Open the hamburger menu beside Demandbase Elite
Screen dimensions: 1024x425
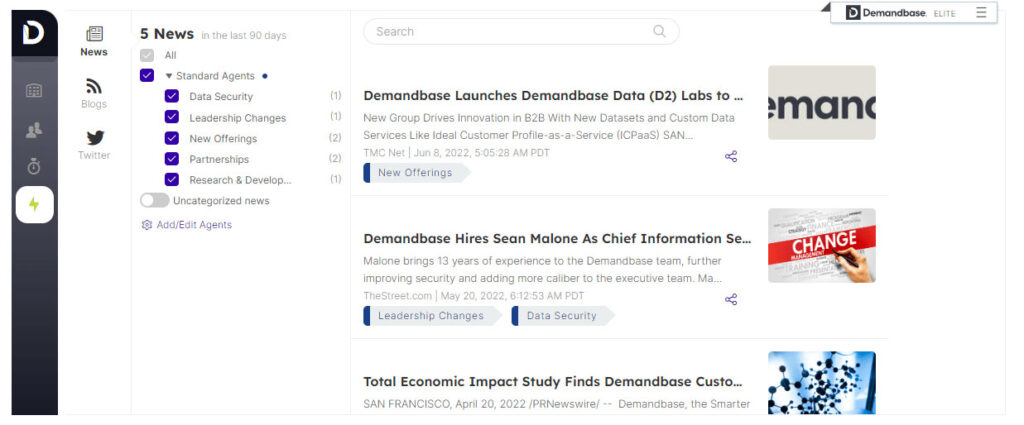pos(981,12)
